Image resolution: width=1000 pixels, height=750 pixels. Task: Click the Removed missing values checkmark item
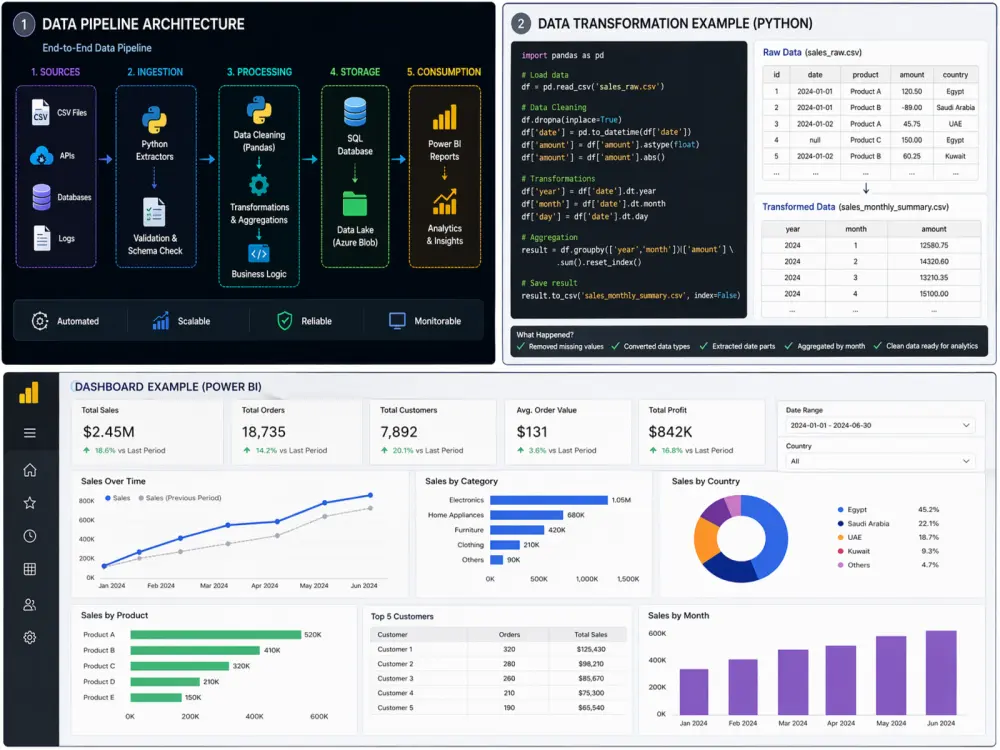[560, 346]
